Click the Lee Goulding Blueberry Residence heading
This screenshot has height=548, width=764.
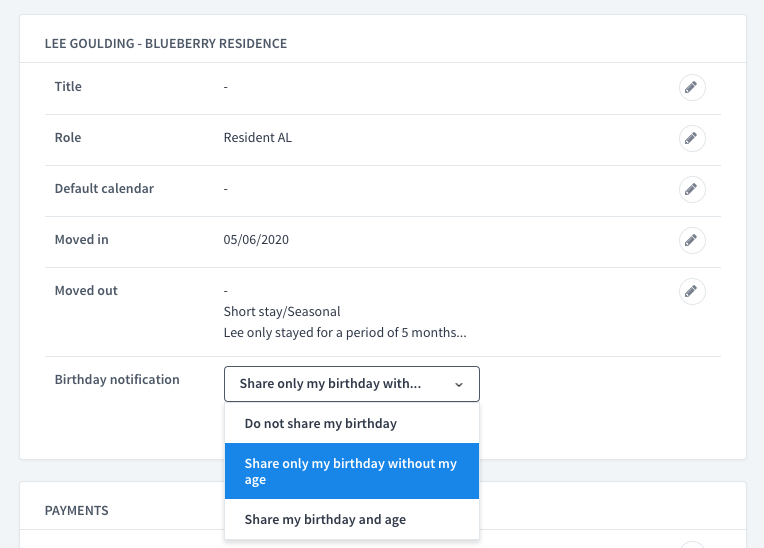(x=166, y=43)
